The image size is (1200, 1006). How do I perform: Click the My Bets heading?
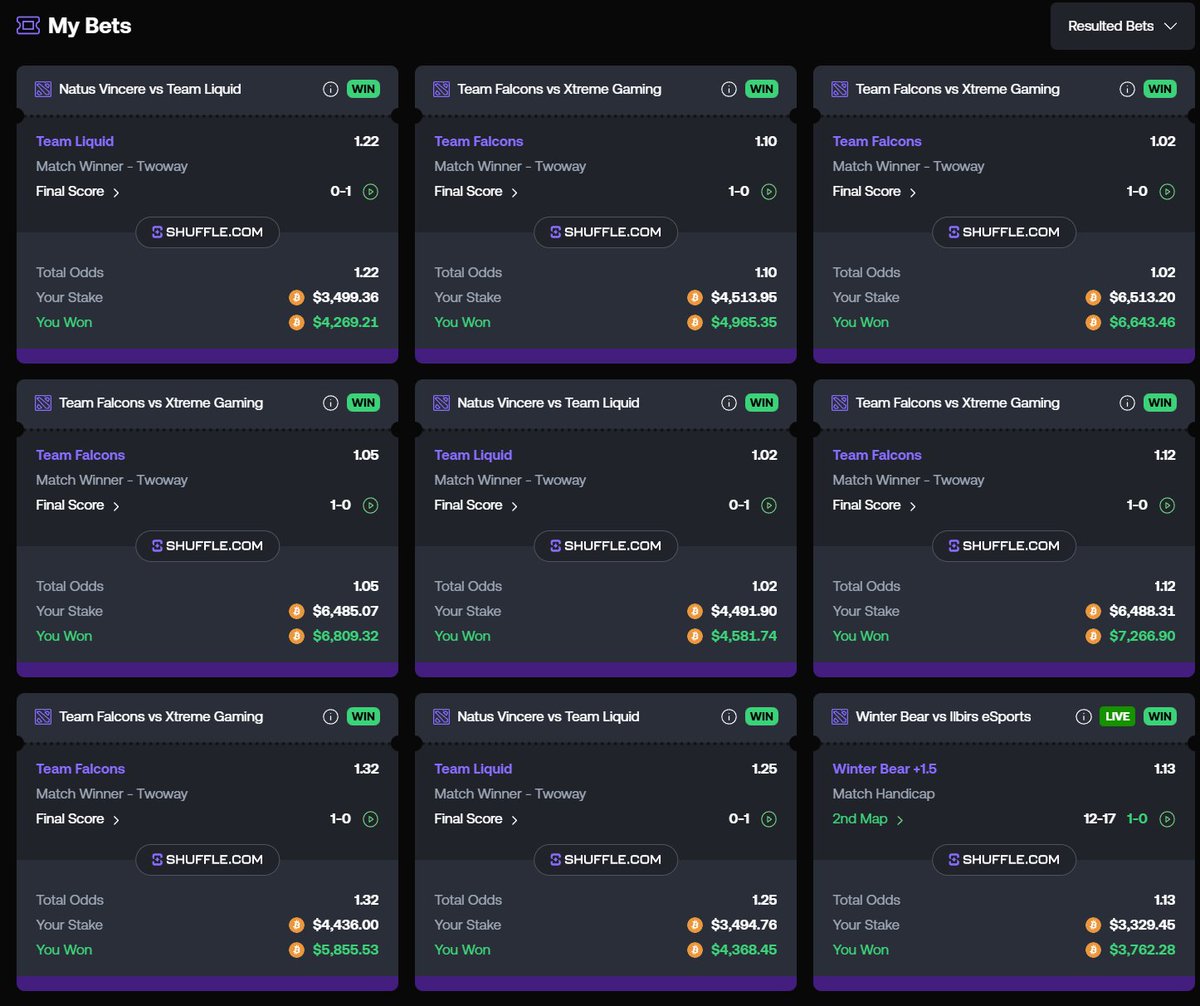coord(89,26)
